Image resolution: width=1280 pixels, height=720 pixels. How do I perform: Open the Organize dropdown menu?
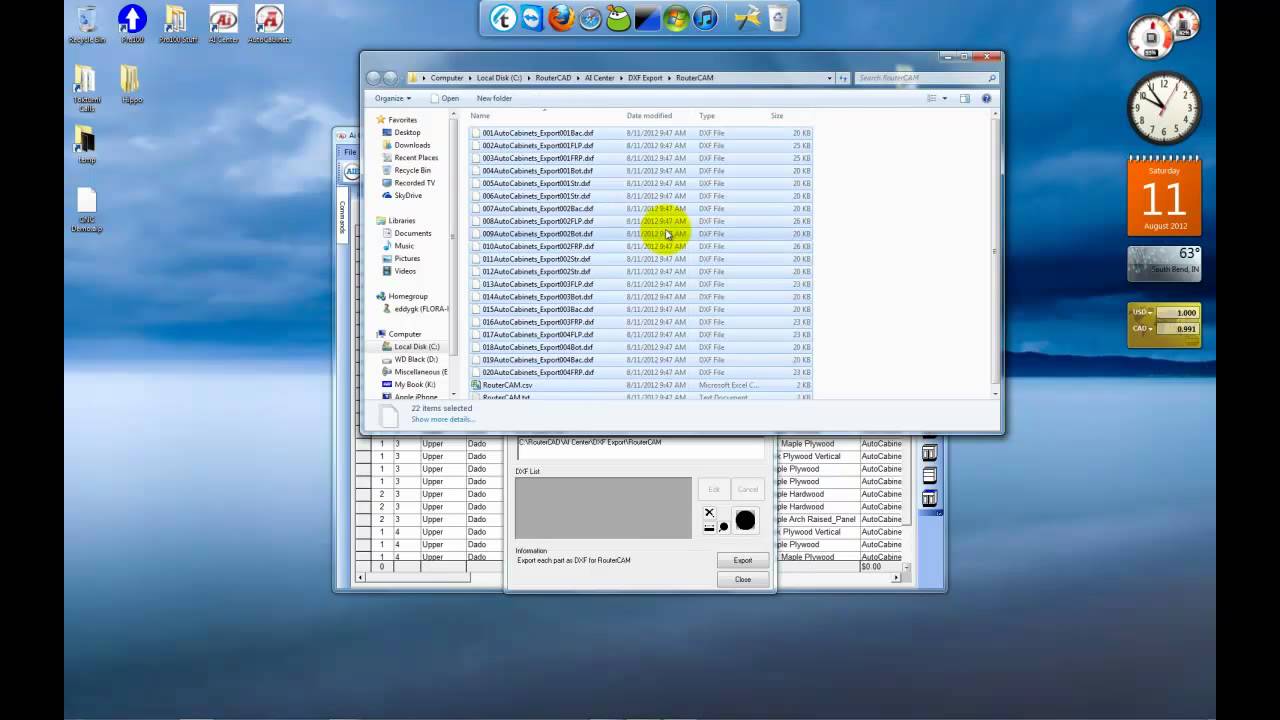(x=392, y=98)
